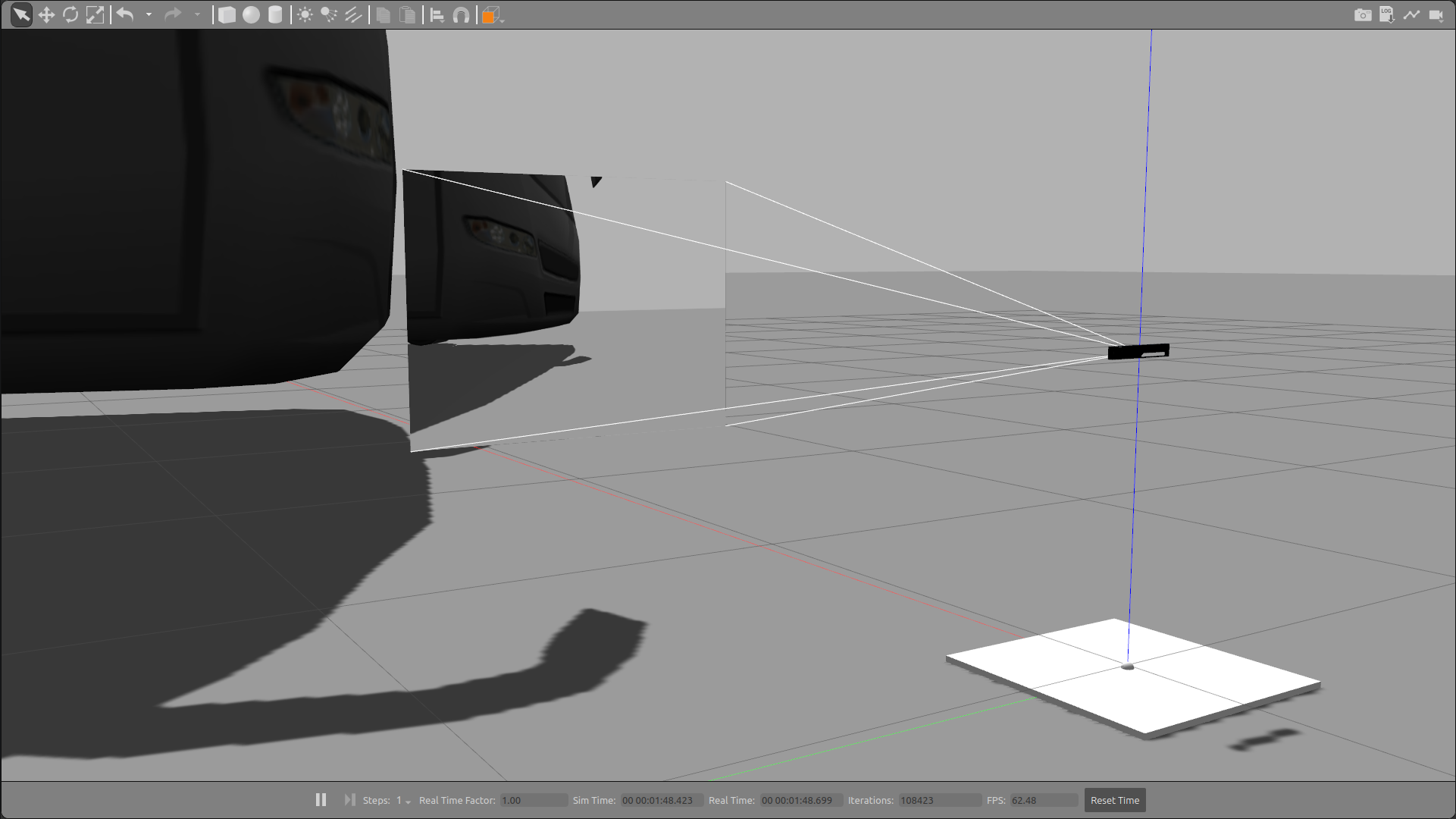Image resolution: width=1456 pixels, height=819 pixels.
Task: Take a screenshot with camera icon
Action: (x=1362, y=15)
